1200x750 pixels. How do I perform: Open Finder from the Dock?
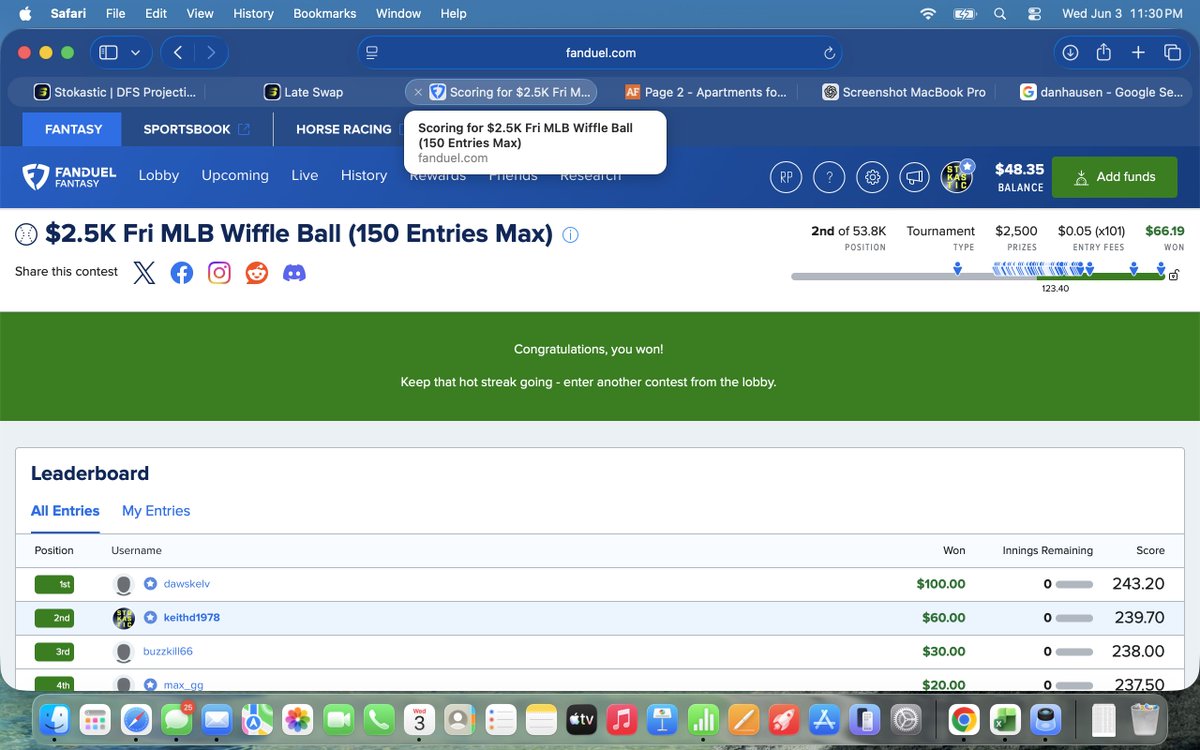[56, 720]
